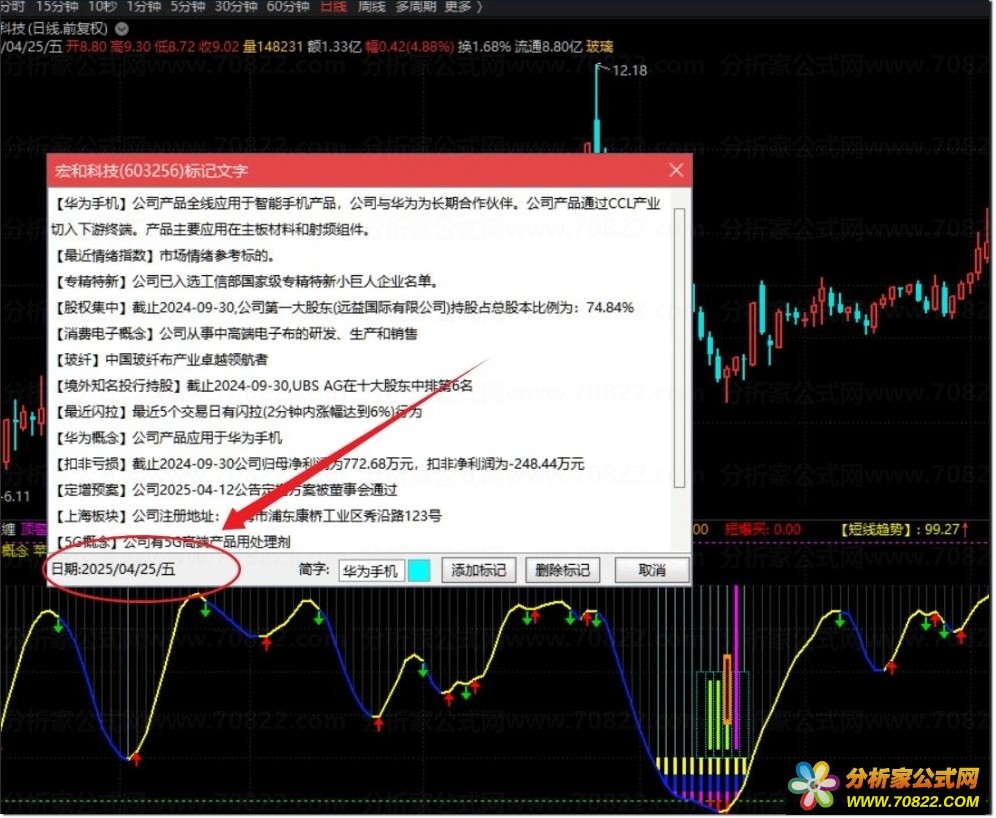Switch to the 15分钟 period tab
This screenshot has width=996, height=818.
57,7
